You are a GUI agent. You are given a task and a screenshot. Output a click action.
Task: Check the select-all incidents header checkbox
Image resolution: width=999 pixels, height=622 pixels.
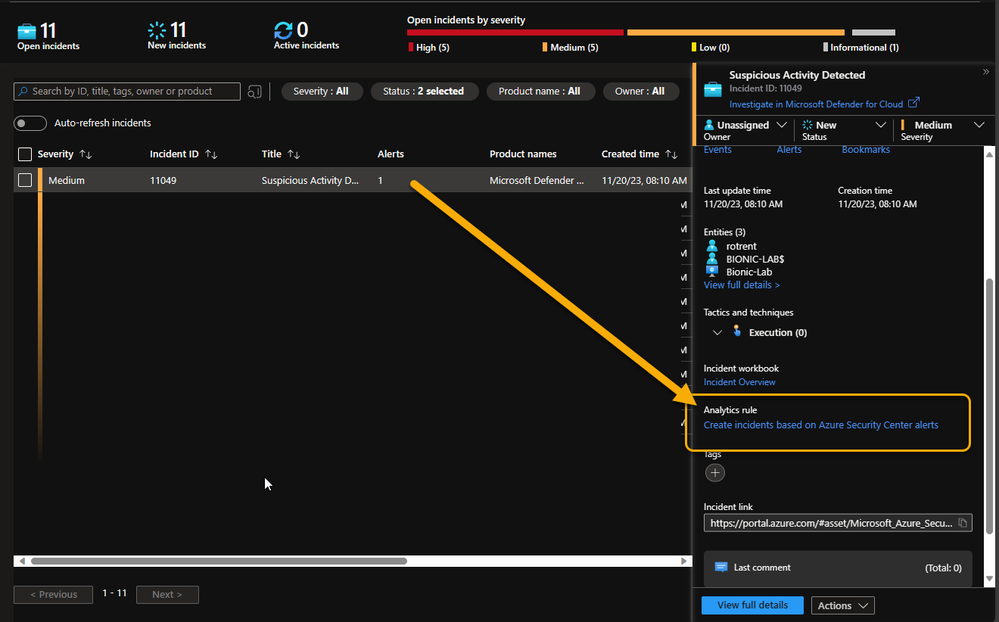[x=25, y=154]
